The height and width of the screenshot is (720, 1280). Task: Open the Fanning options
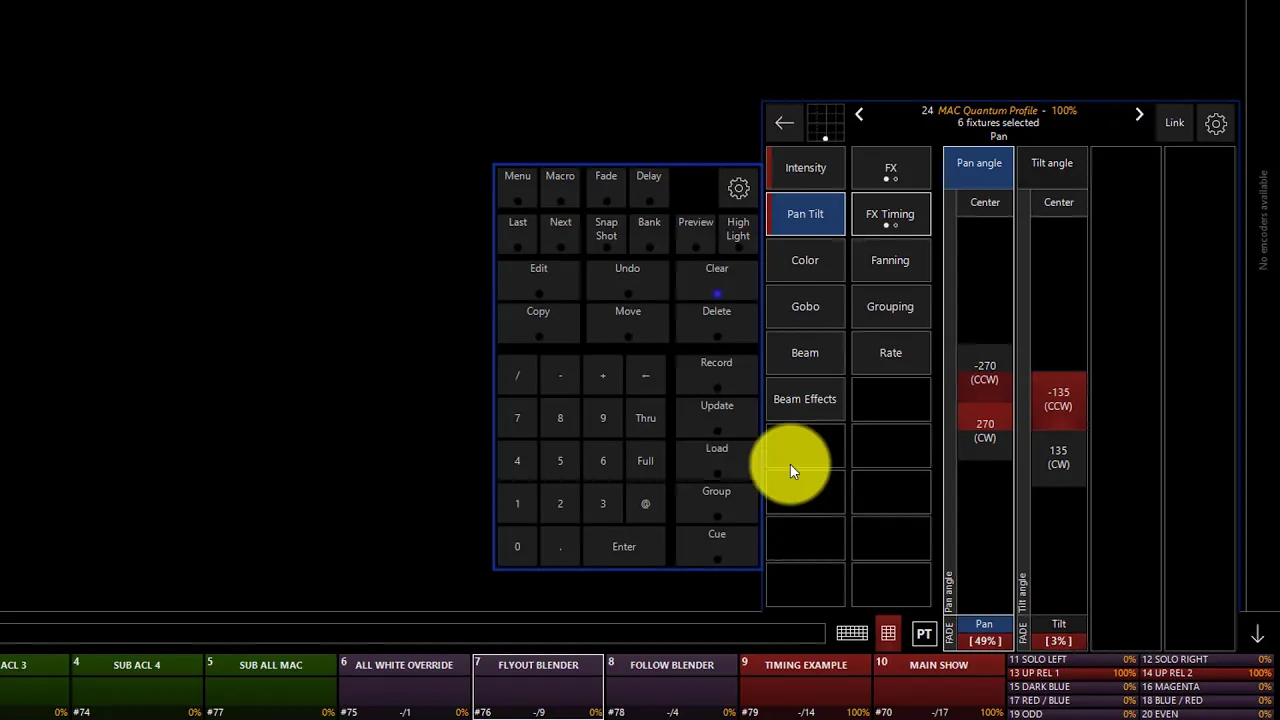(x=890, y=260)
